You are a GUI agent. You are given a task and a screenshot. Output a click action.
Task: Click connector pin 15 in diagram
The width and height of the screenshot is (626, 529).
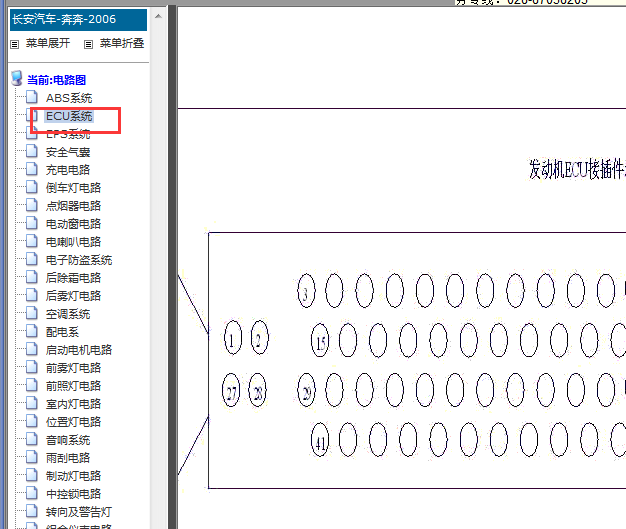320,340
